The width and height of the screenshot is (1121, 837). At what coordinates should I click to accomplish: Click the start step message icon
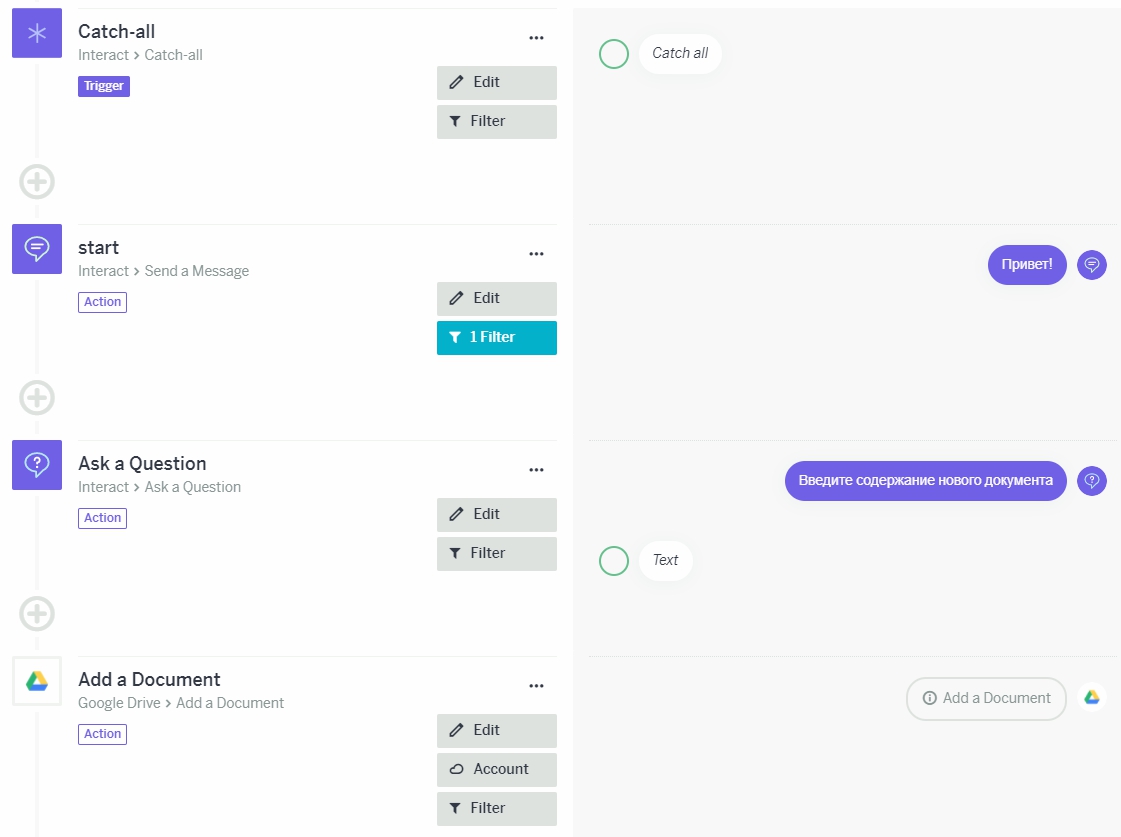[x=36, y=249]
